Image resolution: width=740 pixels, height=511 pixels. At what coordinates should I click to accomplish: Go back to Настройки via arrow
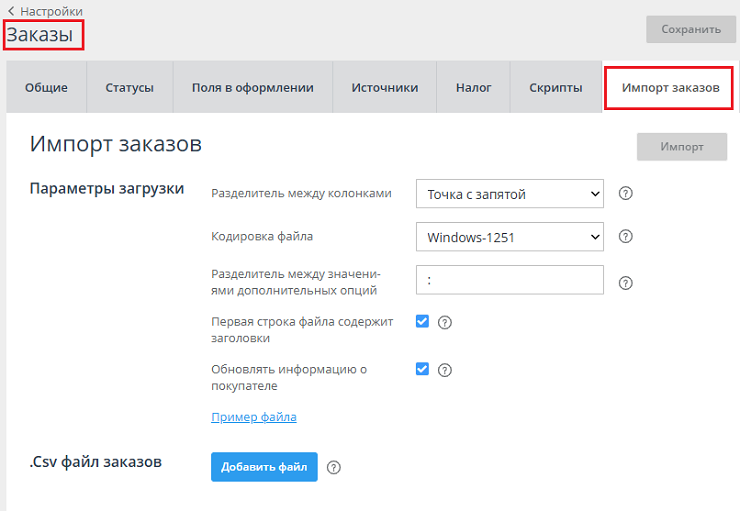(x=11, y=11)
